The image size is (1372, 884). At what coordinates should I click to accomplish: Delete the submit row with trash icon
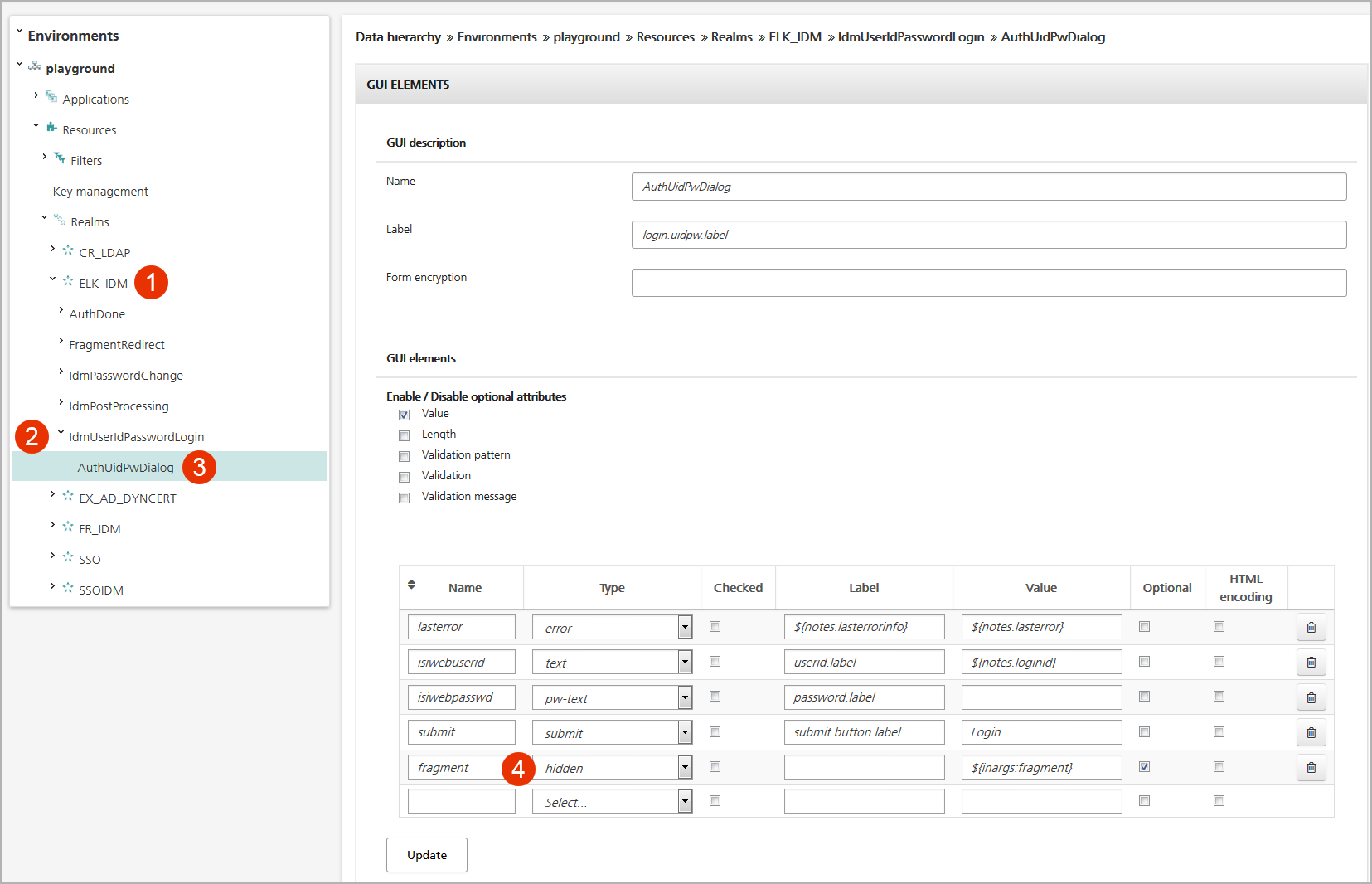[1311, 733]
